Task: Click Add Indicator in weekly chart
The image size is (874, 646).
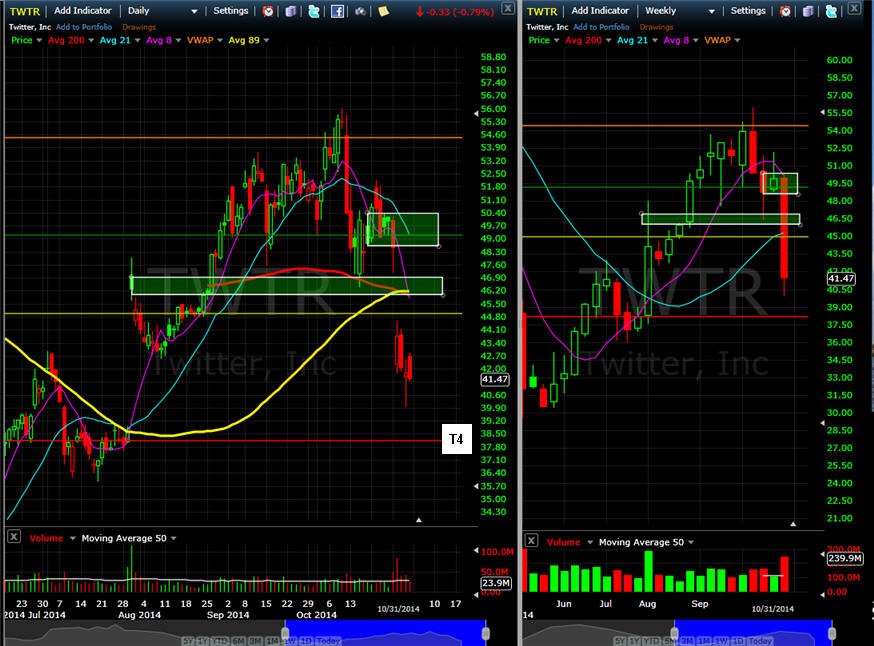Action: 600,11
